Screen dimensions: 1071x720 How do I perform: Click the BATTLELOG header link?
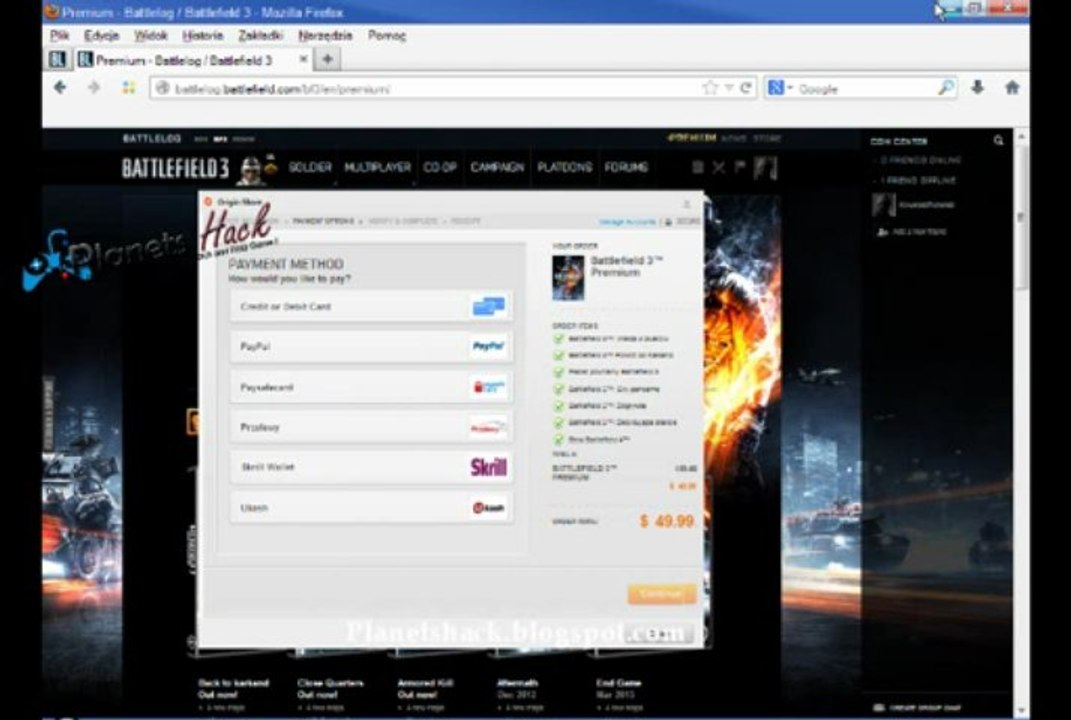152,139
